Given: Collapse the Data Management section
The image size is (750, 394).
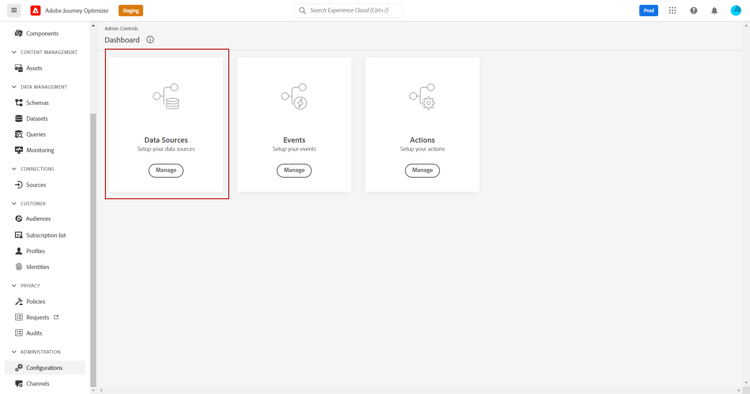Looking at the screenshot, I should pos(14,87).
